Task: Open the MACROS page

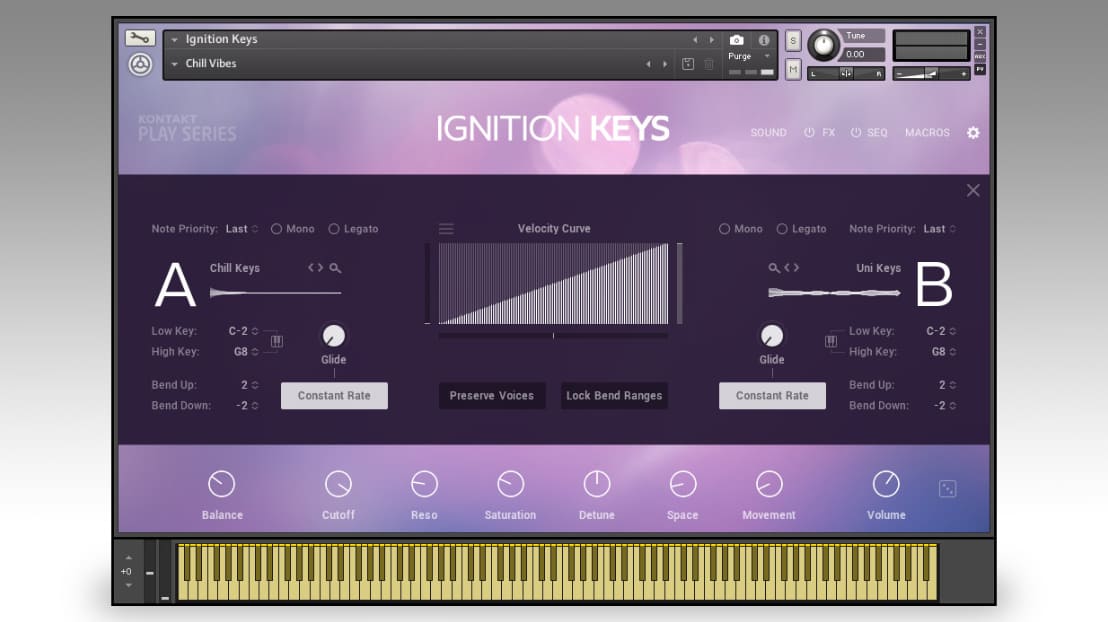Action: [927, 132]
